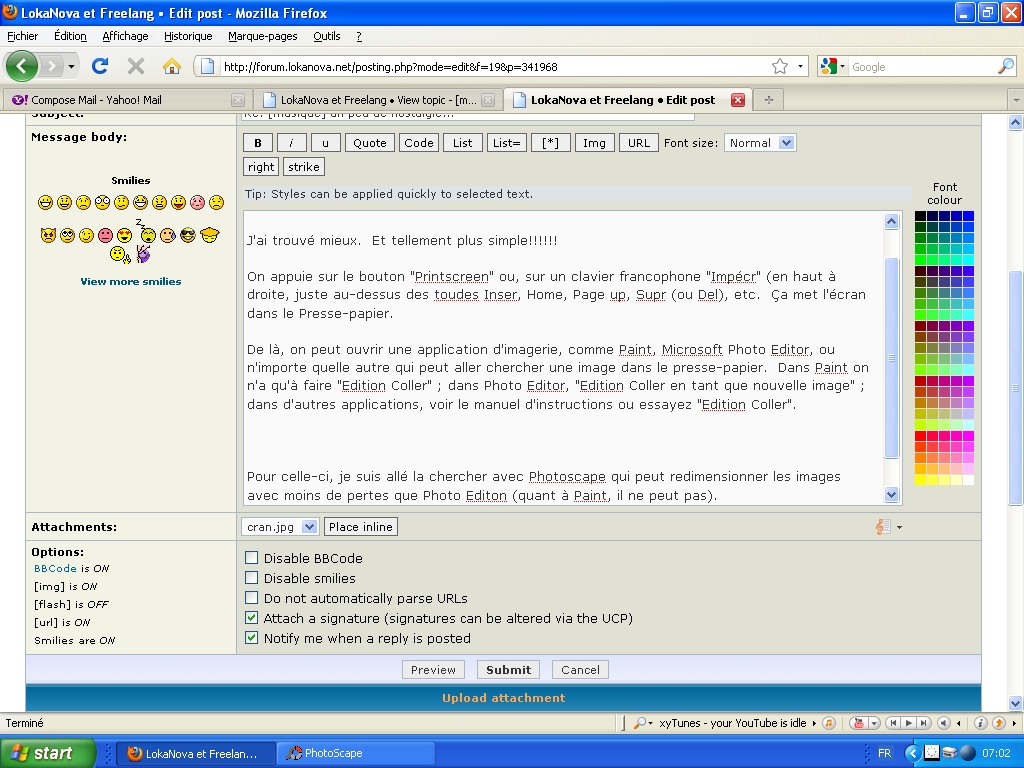Viewport: 1024px width, 768px height.
Task: Bookmark this page with the star icon
Action: pyautogui.click(x=780, y=66)
